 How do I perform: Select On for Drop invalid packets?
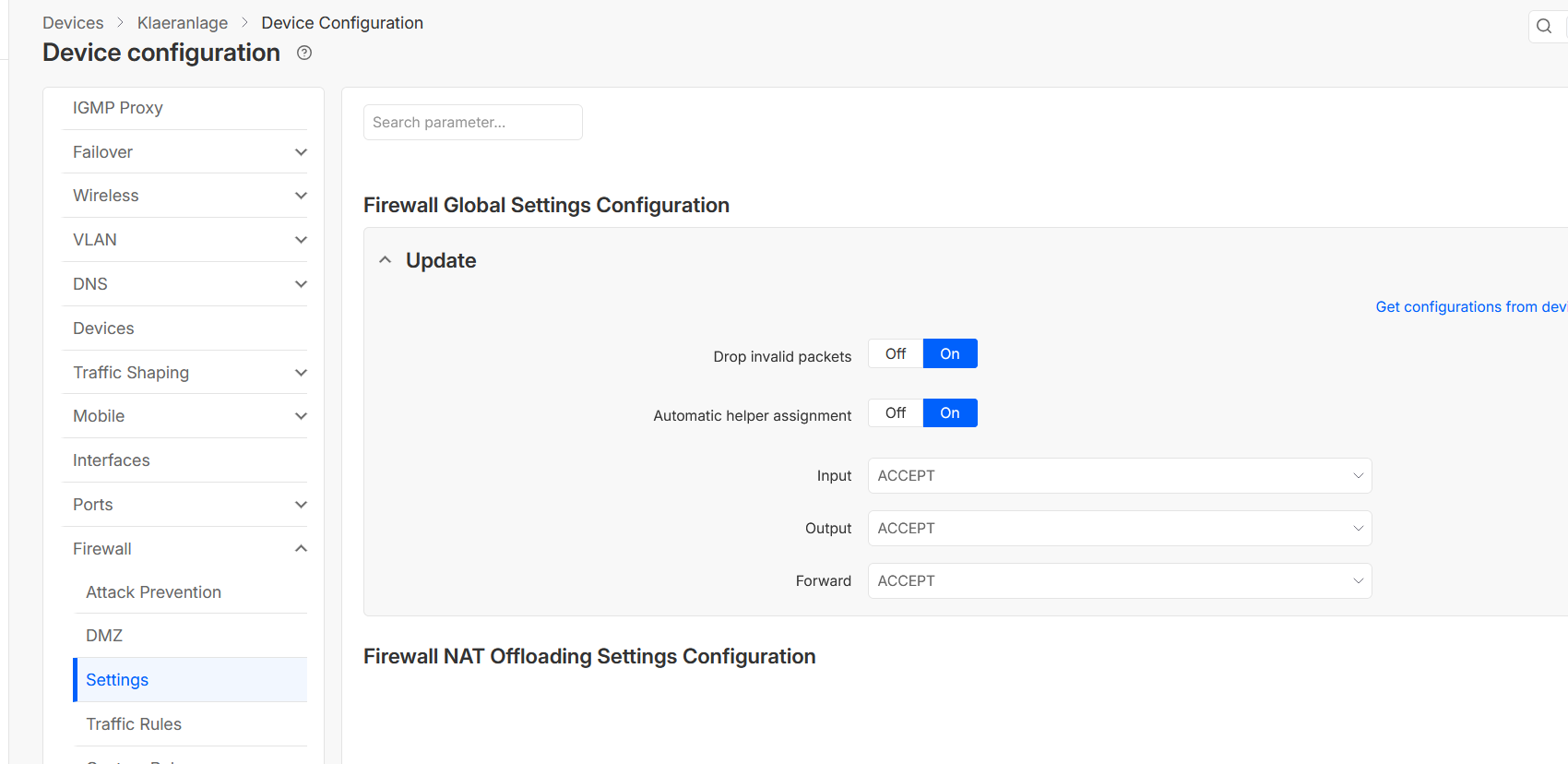(950, 354)
